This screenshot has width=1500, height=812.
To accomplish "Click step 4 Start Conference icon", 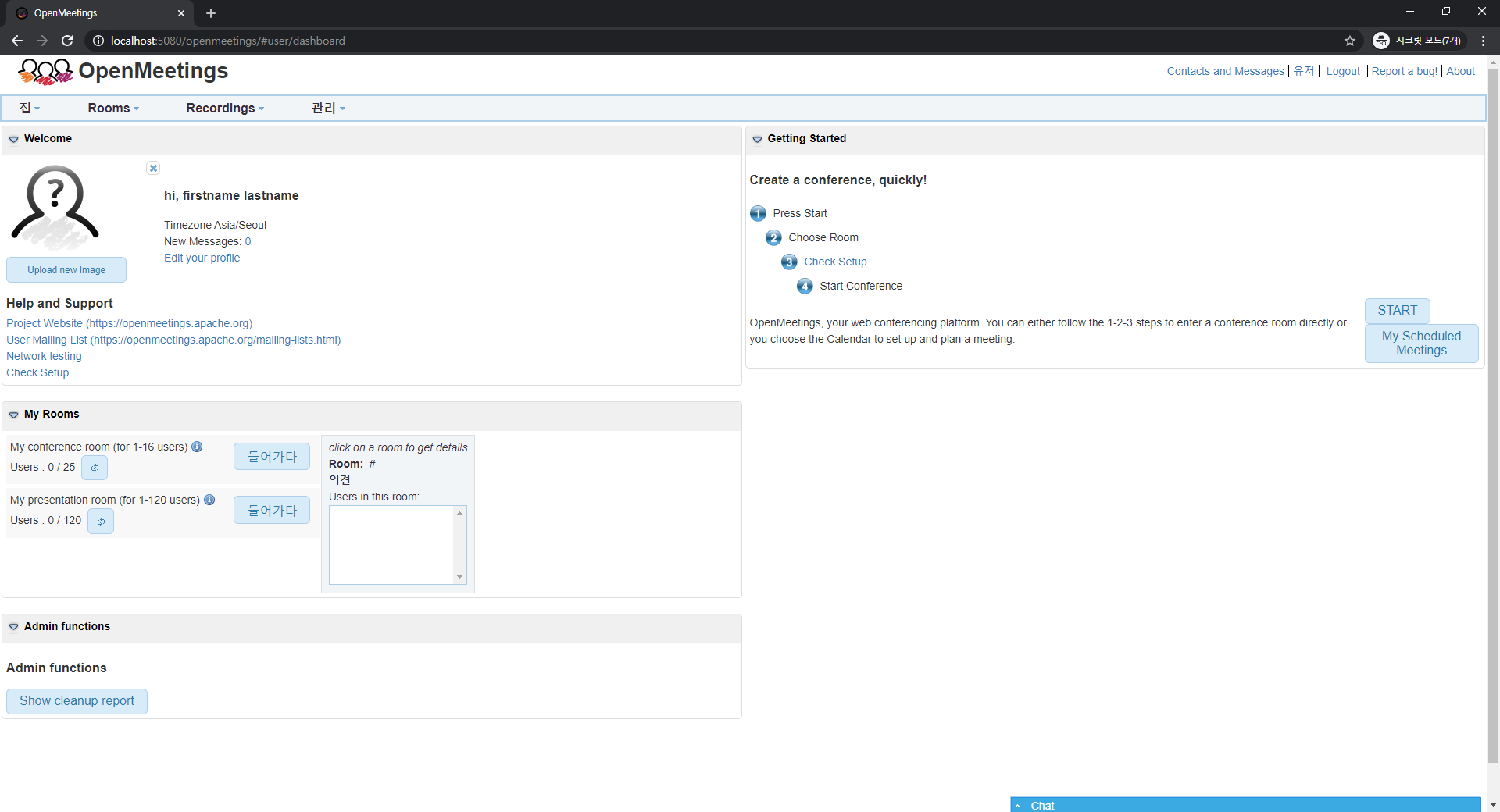I will 805,286.
